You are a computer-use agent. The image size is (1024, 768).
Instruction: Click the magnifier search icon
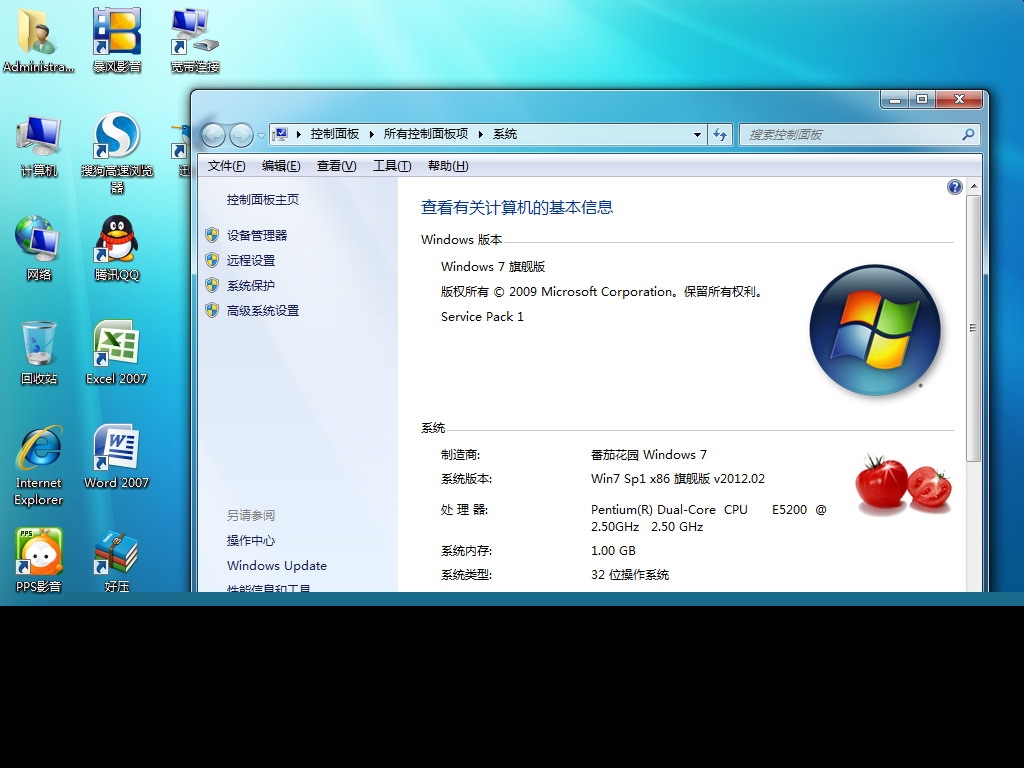tap(968, 135)
